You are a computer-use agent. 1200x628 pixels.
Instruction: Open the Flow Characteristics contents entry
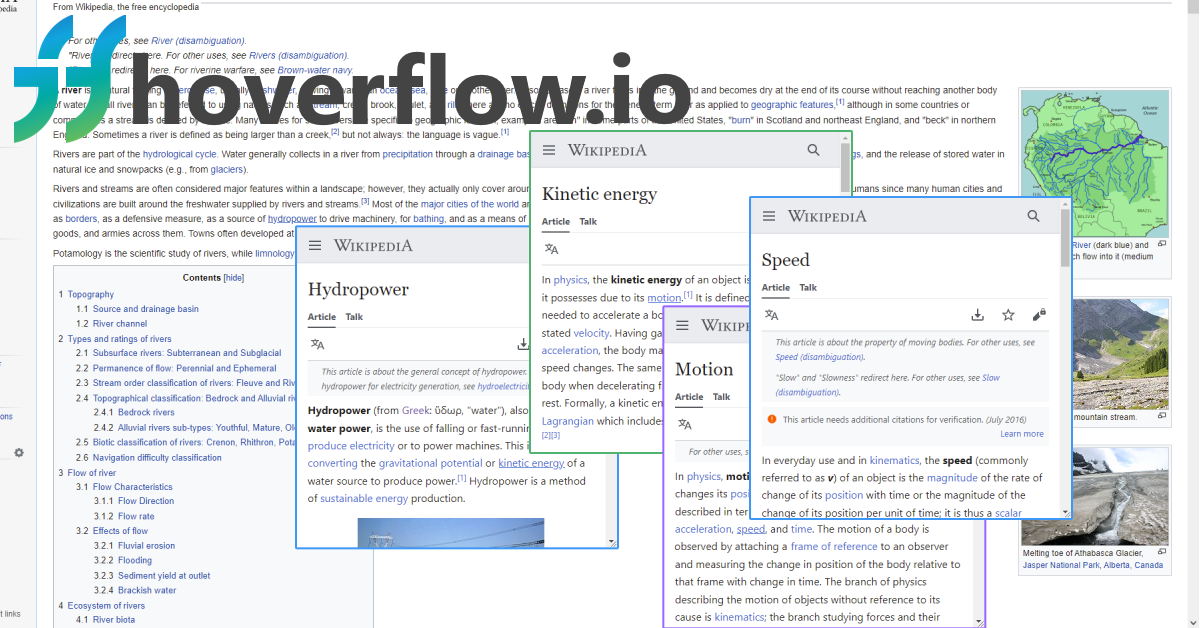click(x=132, y=487)
